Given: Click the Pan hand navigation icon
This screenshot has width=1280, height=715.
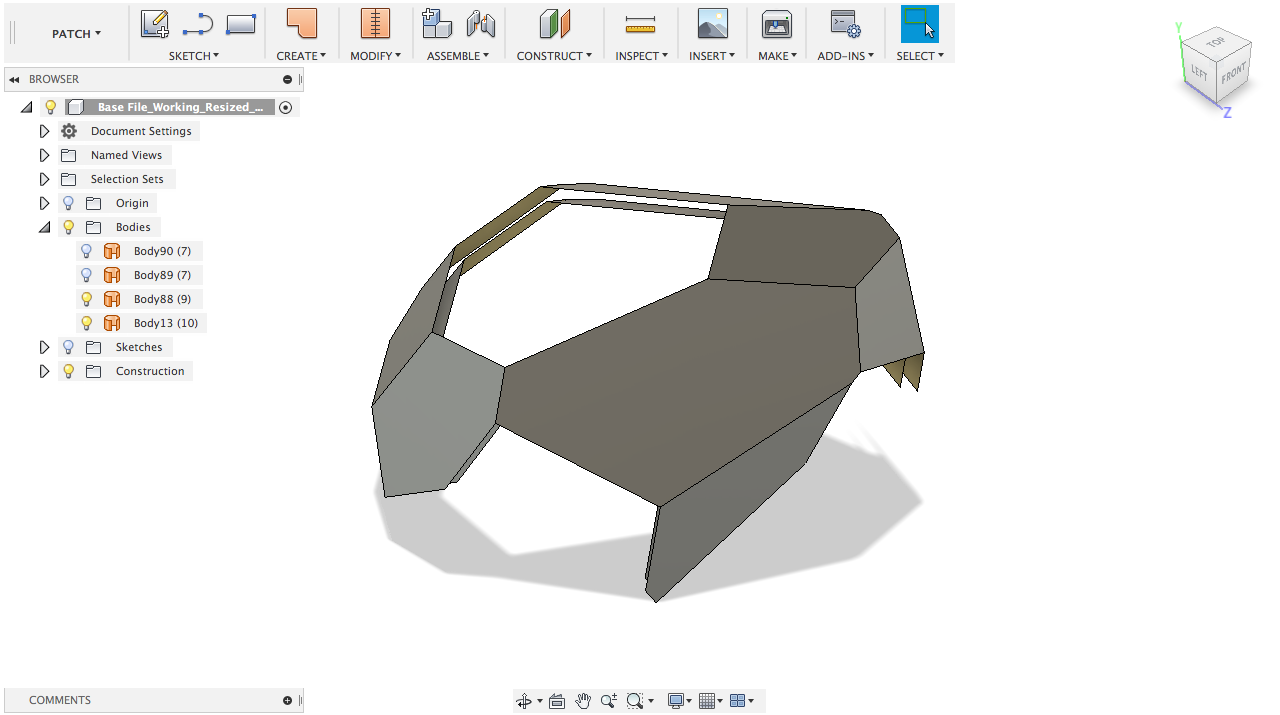Looking at the screenshot, I should (x=584, y=701).
